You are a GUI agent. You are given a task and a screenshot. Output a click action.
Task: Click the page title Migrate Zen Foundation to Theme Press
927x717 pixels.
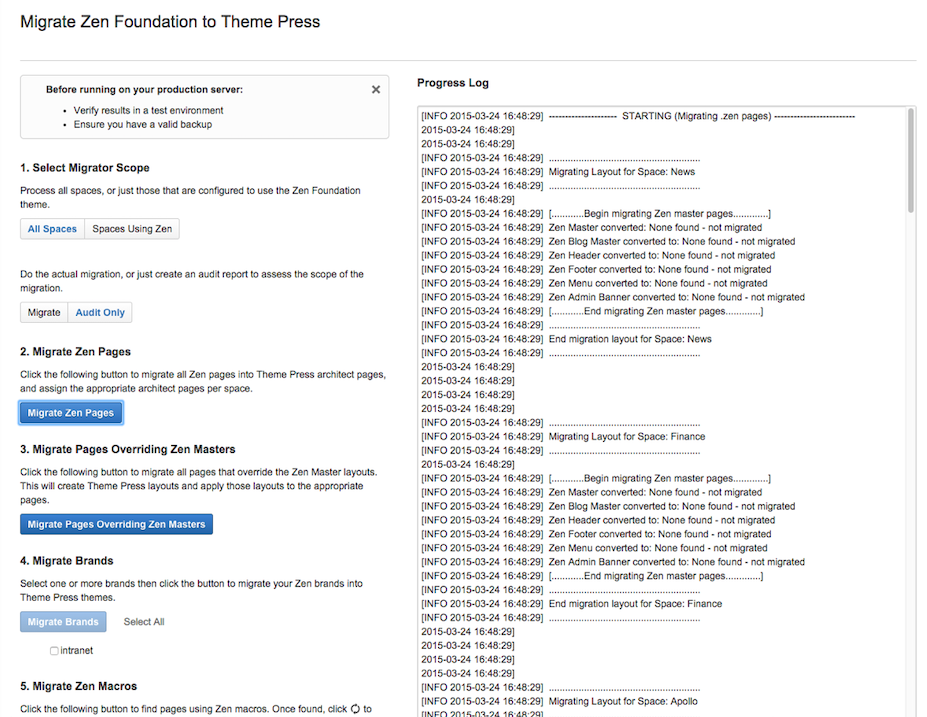pyautogui.click(x=170, y=22)
